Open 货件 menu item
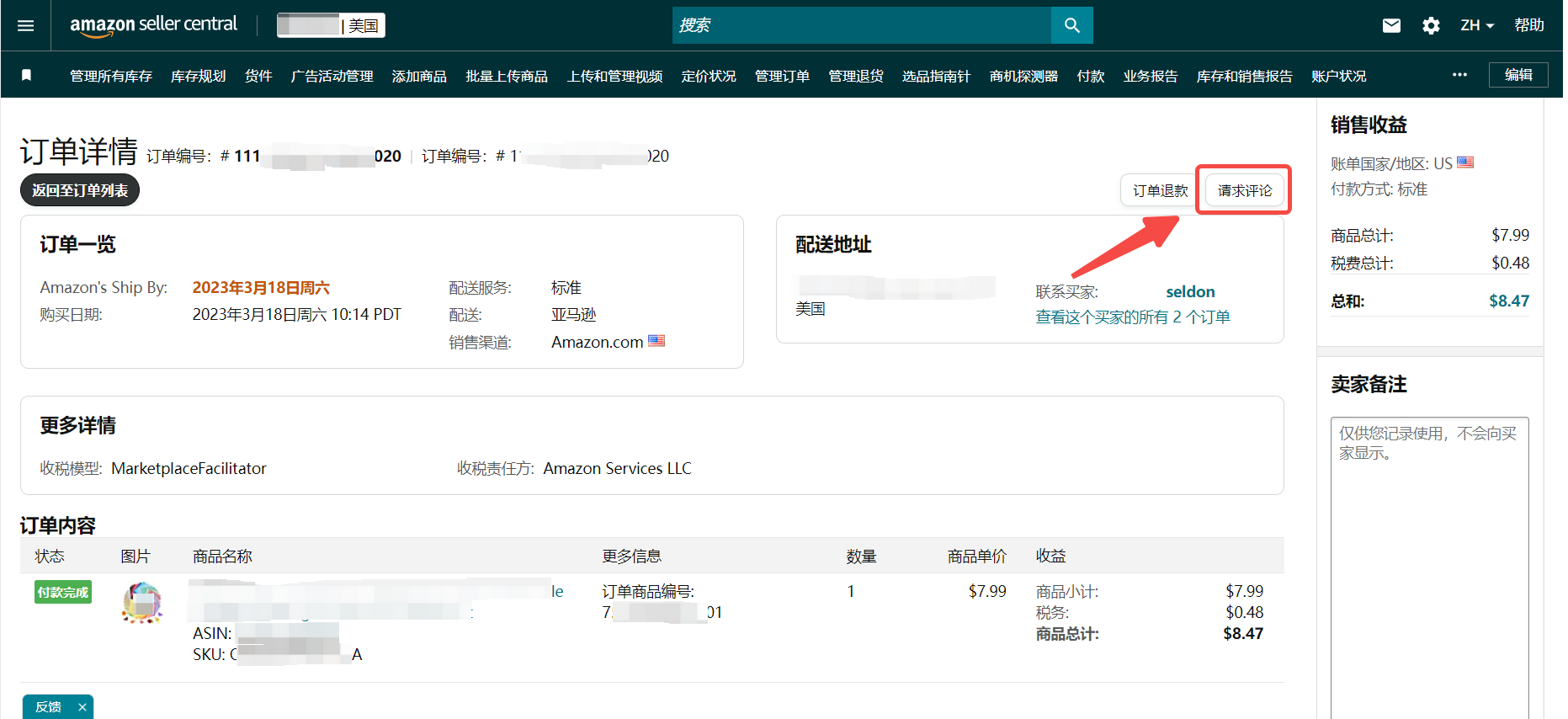 258,76
